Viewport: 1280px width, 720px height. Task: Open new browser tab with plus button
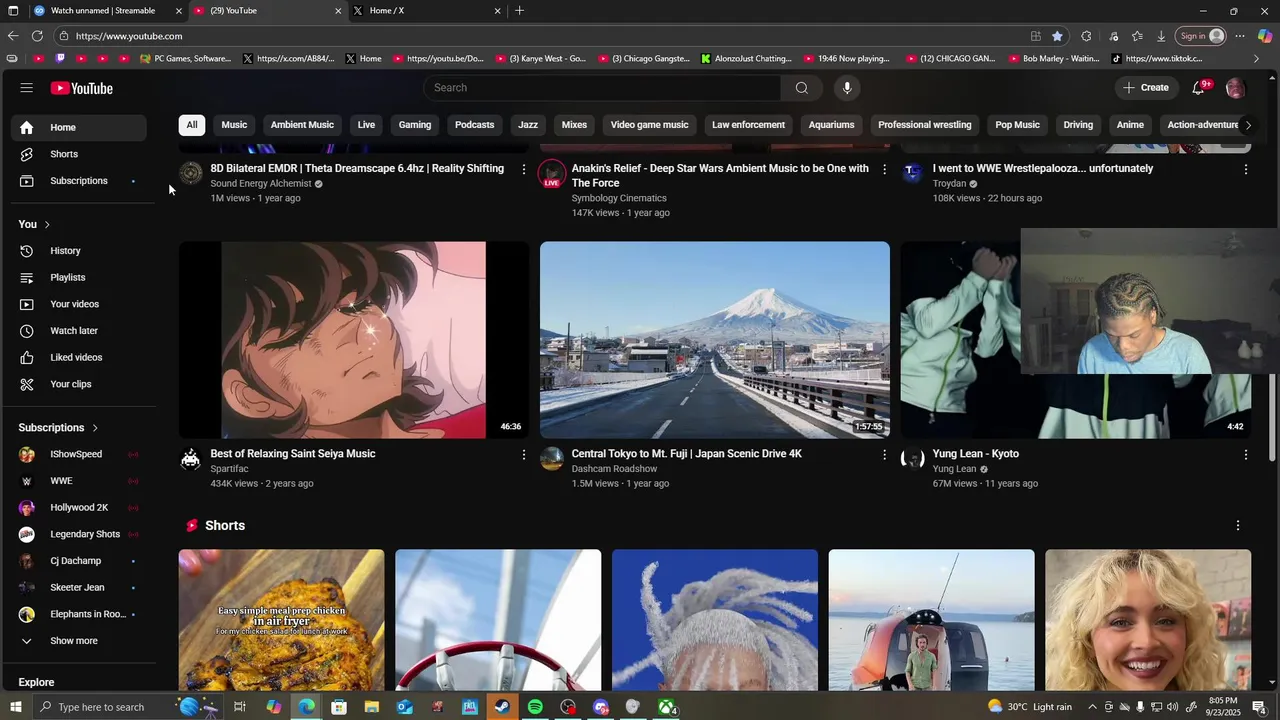(519, 11)
